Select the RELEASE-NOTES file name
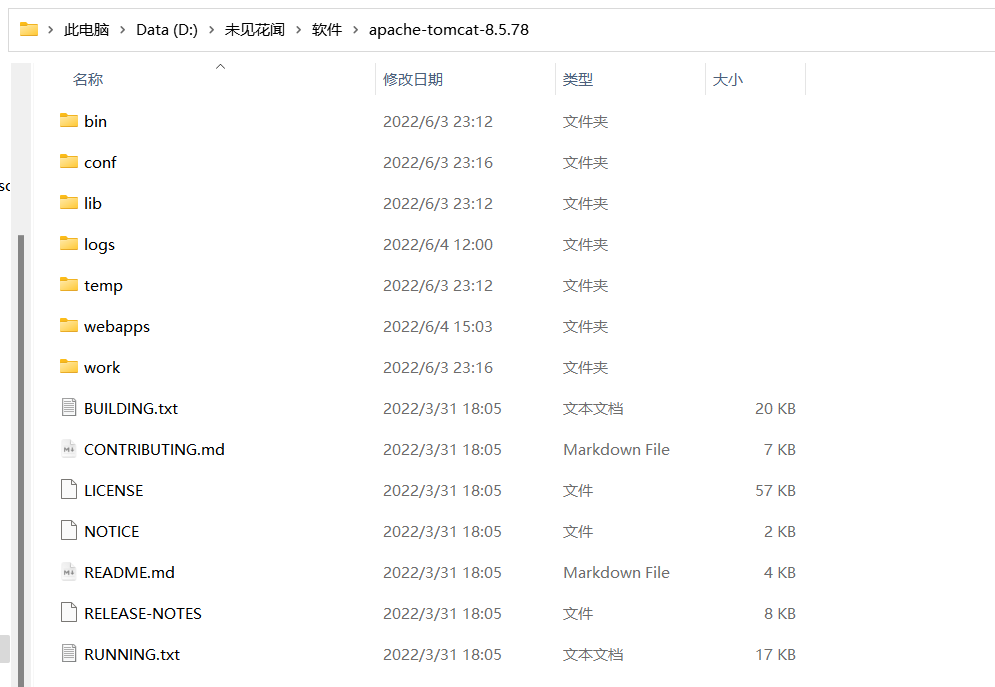Screen dimensions: 995x687 tap(143, 613)
